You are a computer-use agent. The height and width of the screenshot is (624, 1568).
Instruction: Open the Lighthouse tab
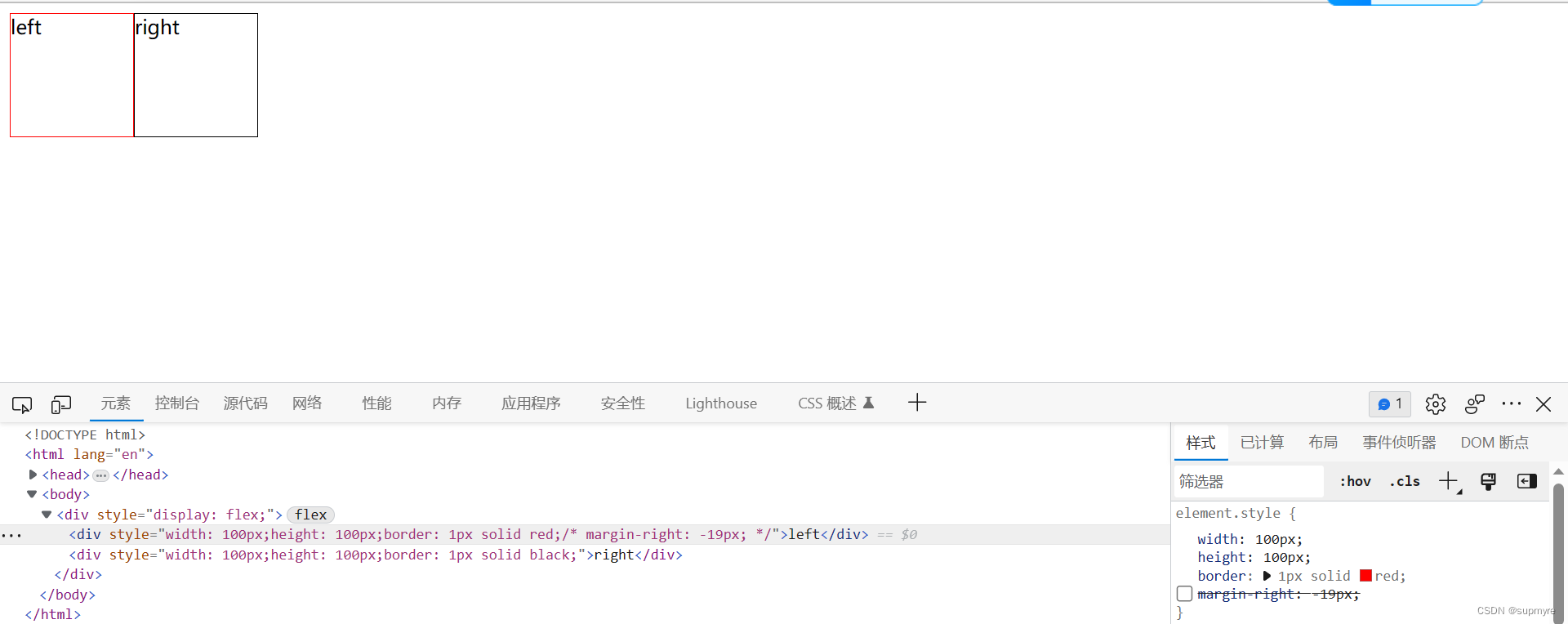pyautogui.click(x=721, y=403)
